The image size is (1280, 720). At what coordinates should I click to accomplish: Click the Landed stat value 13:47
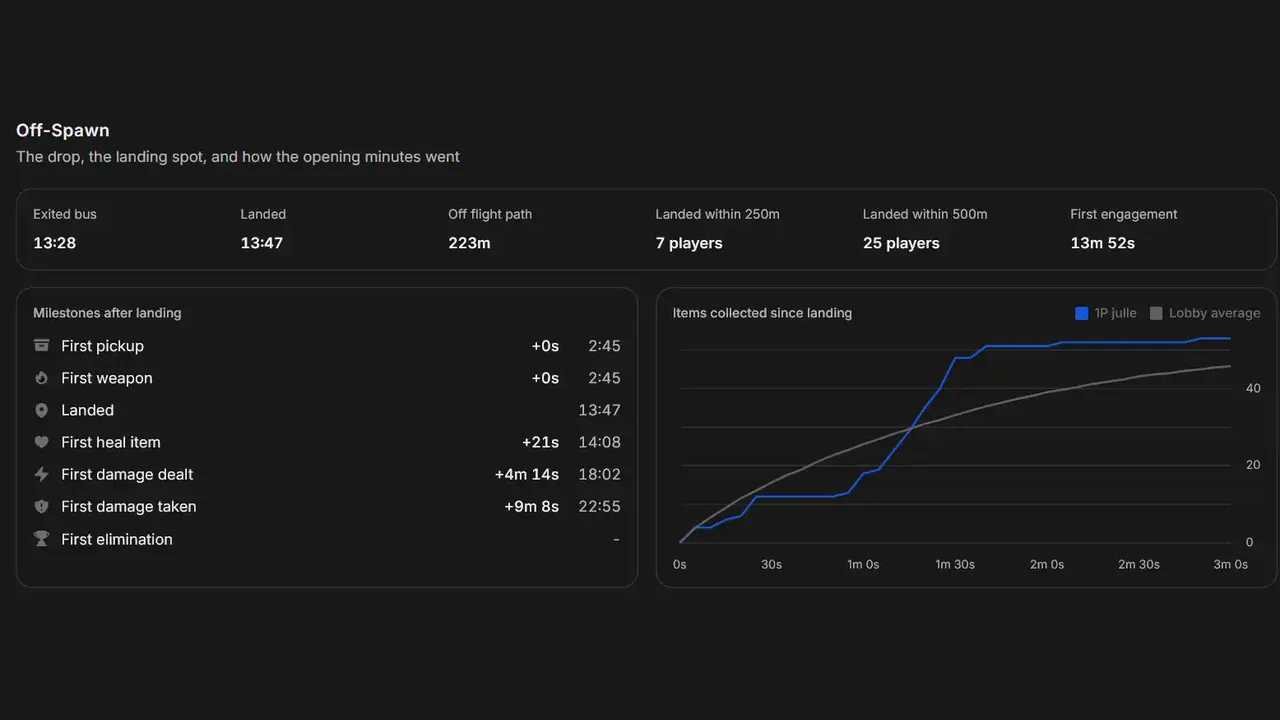tap(262, 243)
